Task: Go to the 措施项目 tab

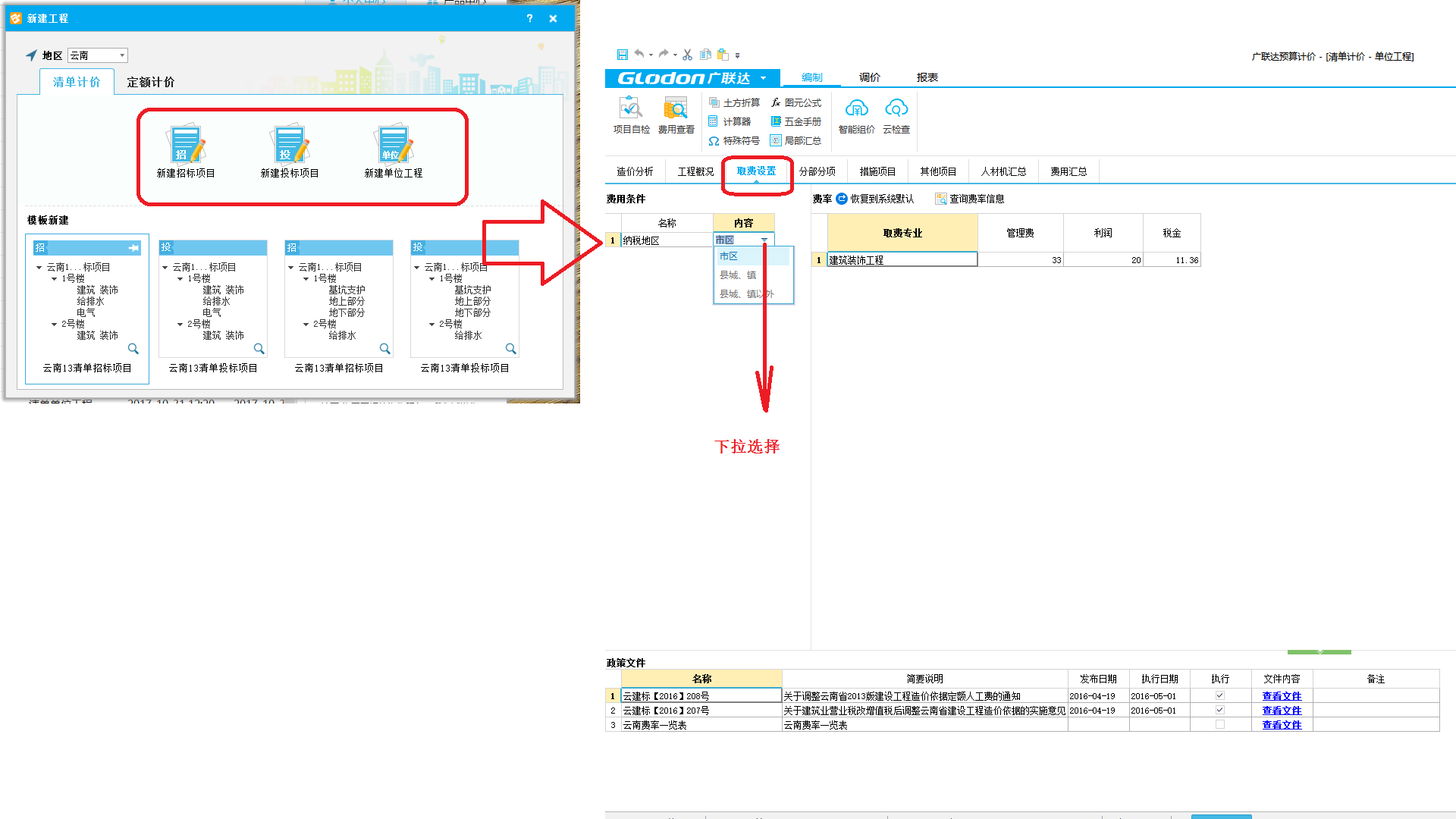Action: (877, 171)
